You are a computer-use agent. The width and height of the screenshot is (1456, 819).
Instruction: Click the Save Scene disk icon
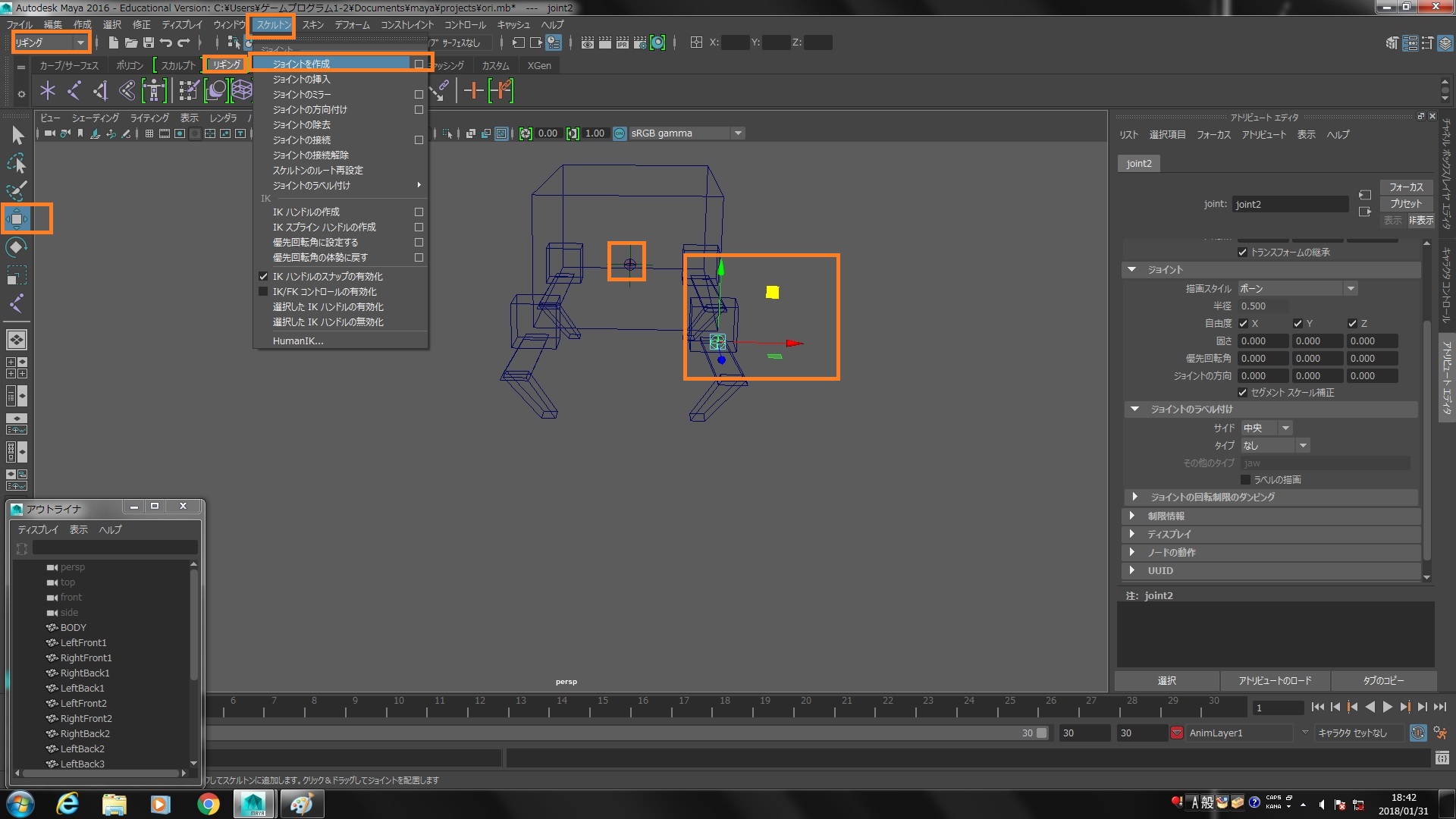click(149, 42)
